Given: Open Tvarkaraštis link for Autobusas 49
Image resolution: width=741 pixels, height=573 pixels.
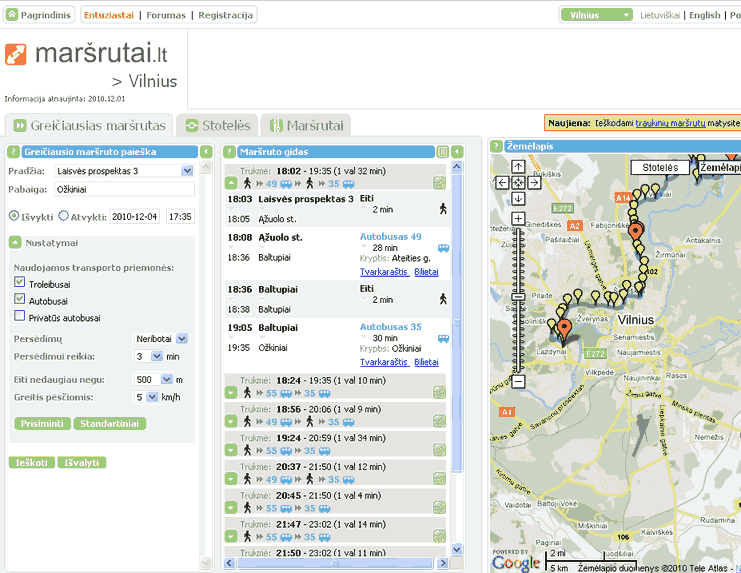Looking at the screenshot, I should 385,272.
